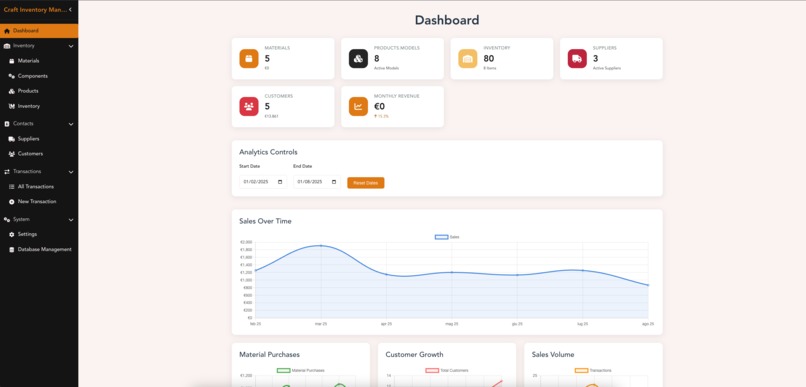
Task: Click the Start Date input field
Action: tap(263, 182)
